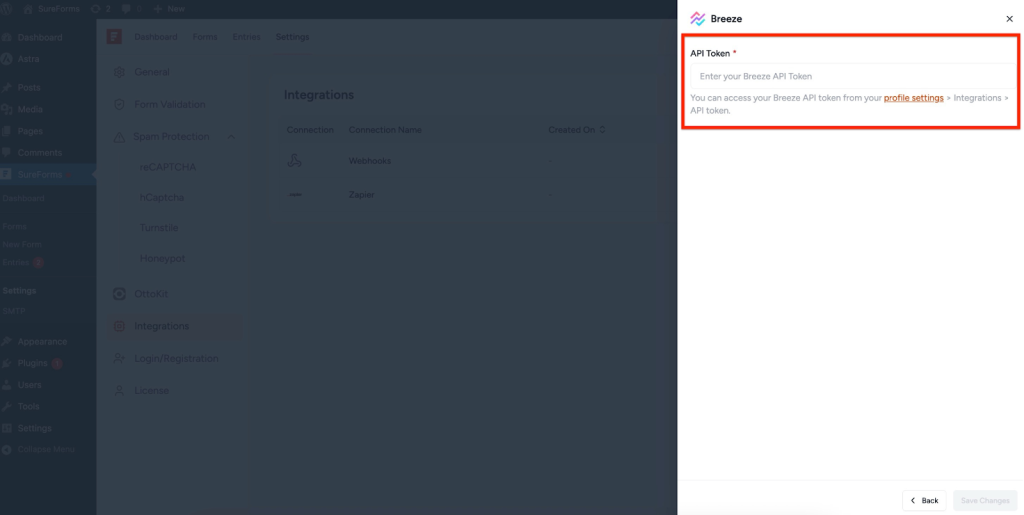This screenshot has width=1024, height=515.
Task: Open SureForms Dashboard submenu item
Action: click(24, 198)
